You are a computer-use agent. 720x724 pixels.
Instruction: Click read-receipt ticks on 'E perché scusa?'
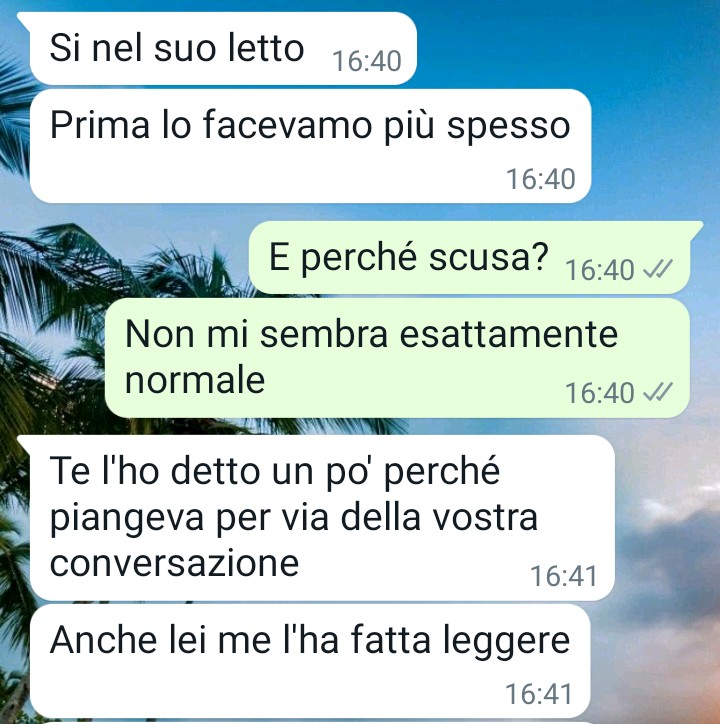coord(658,269)
